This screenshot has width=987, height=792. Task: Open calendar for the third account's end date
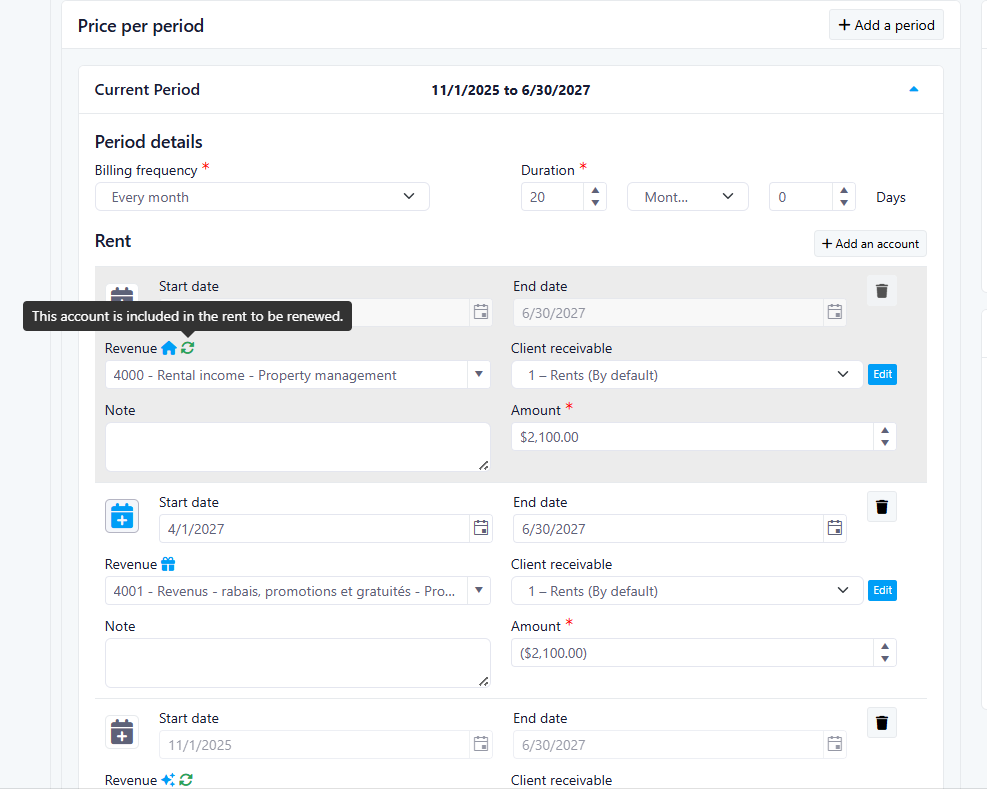pyautogui.click(x=835, y=744)
